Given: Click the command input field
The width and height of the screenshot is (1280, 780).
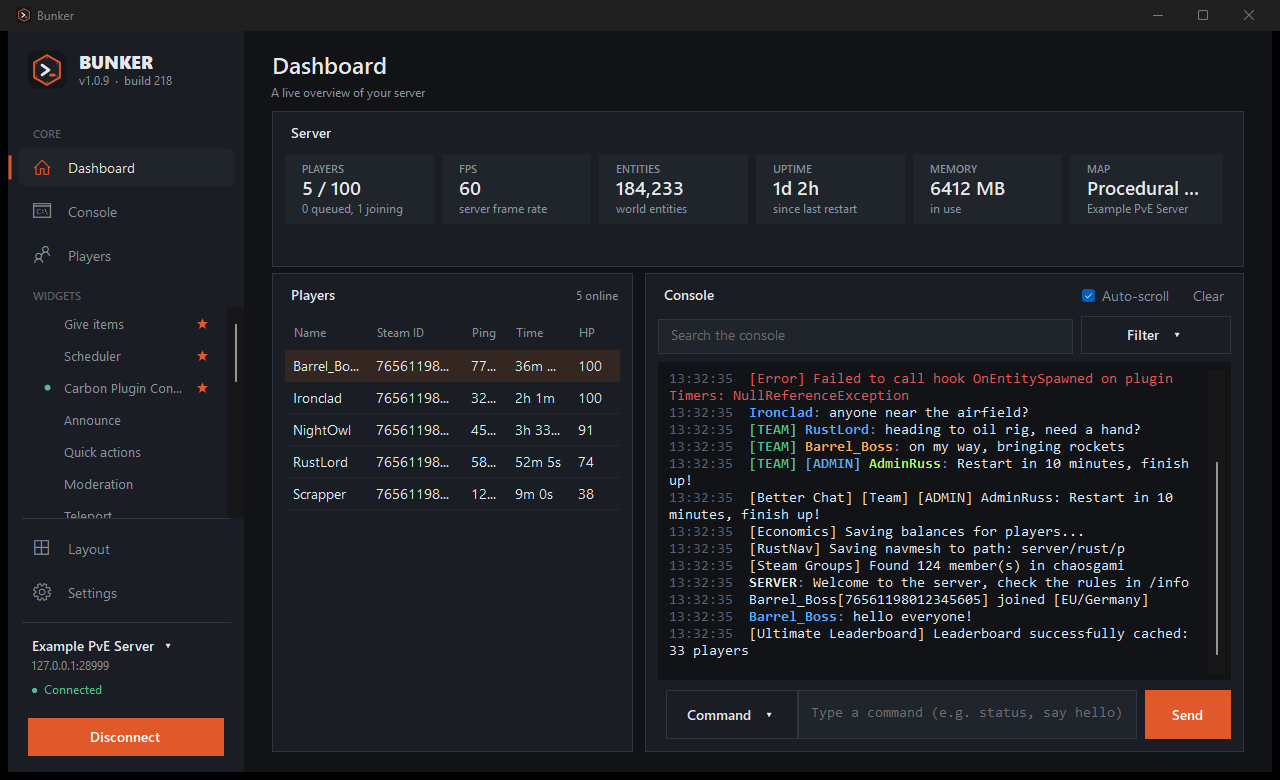Looking at the screenshot, I should click(967, 715).
